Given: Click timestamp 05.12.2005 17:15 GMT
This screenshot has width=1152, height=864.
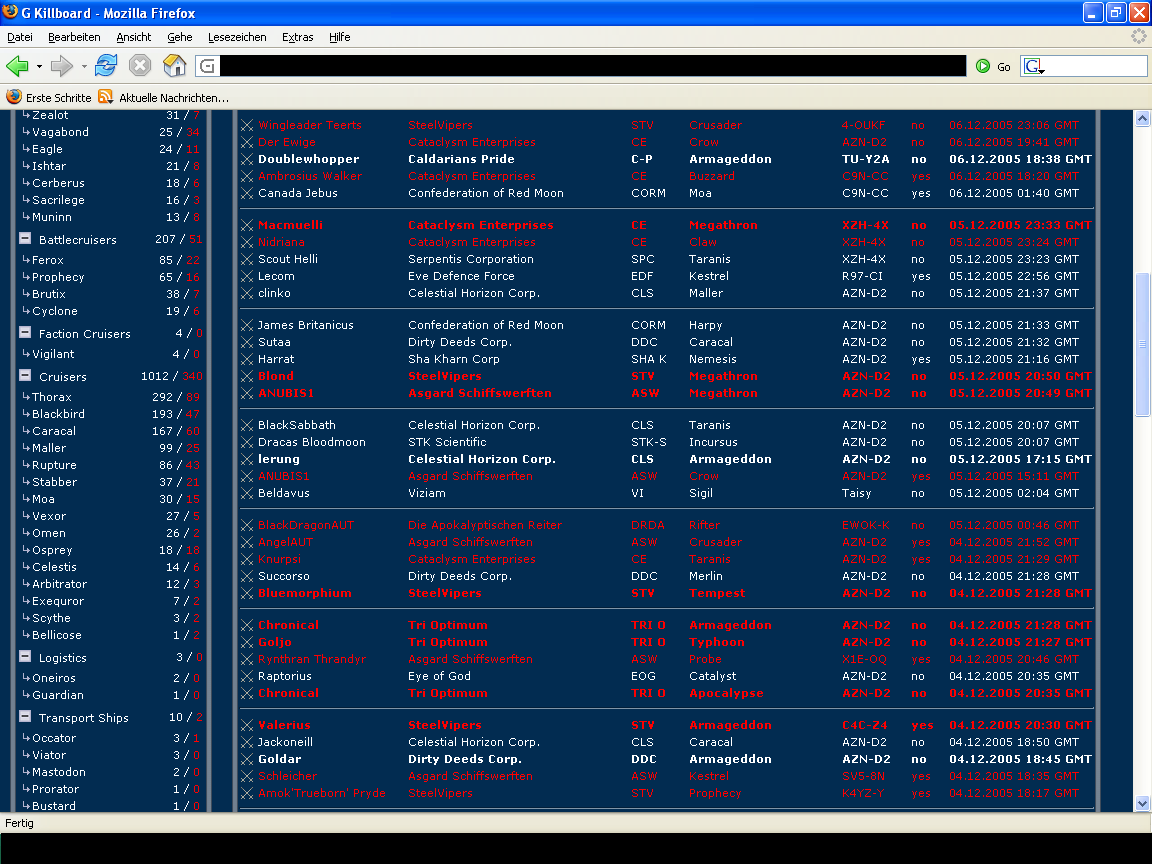Looking at the screenshot, I should pos(1020,459).
